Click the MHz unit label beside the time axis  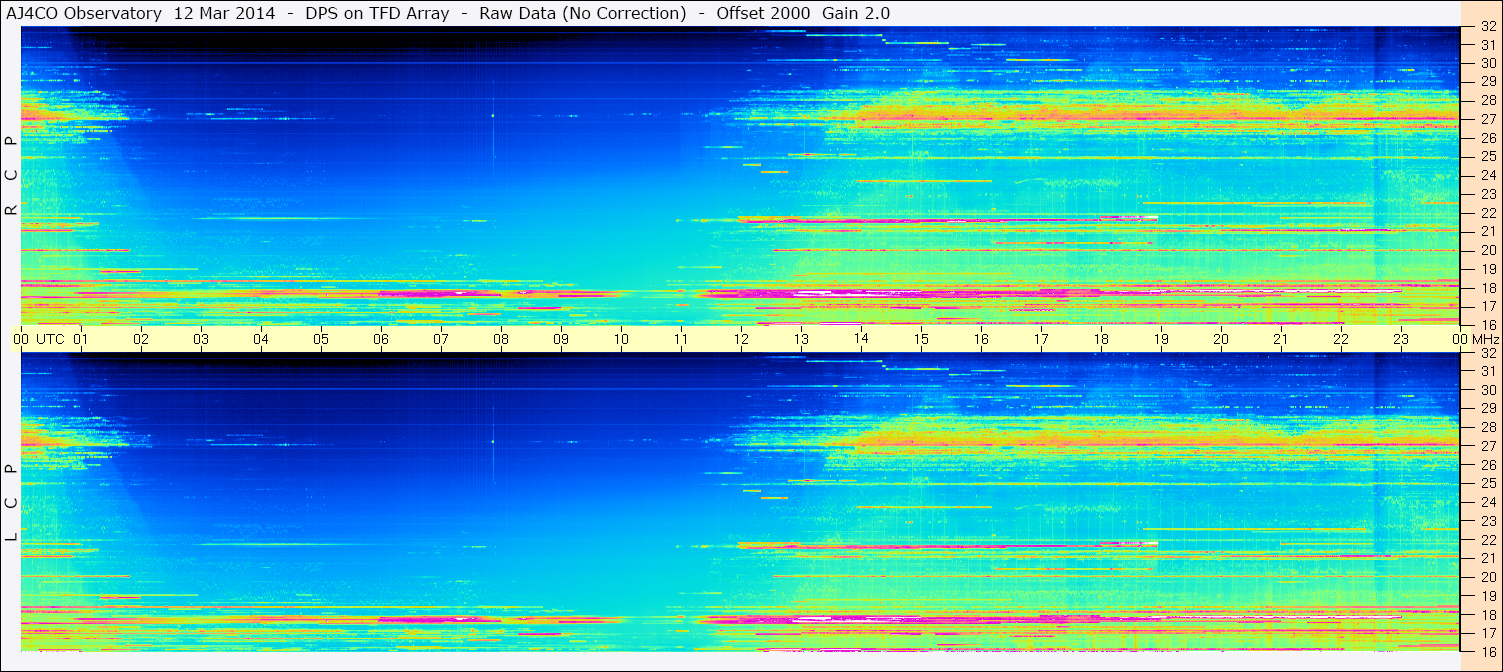[x=1485, y=339]
